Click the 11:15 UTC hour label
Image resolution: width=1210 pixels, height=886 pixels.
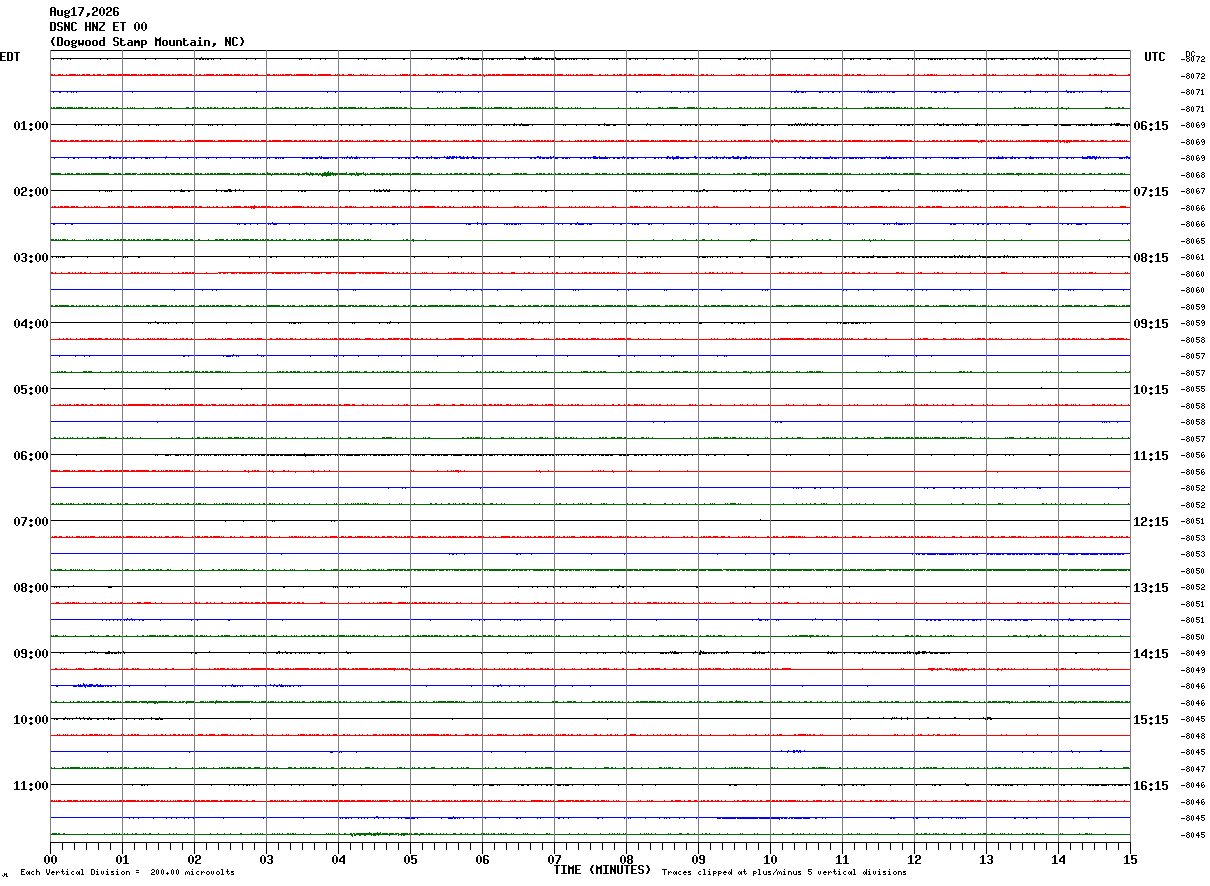pyautogui.click(x=1150, y=456)
